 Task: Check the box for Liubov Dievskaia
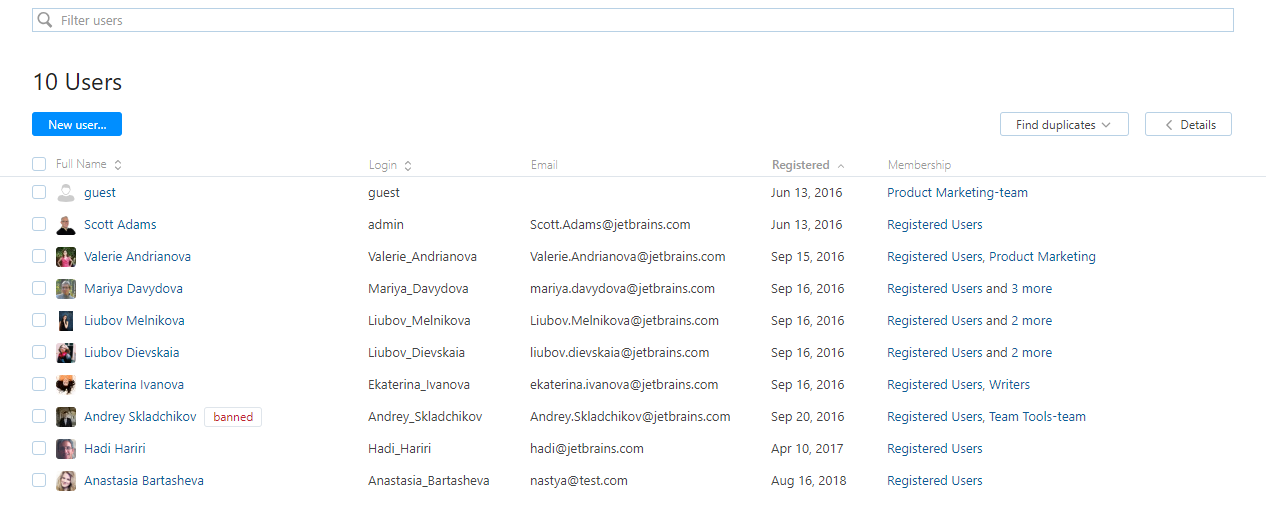[39, 352]
